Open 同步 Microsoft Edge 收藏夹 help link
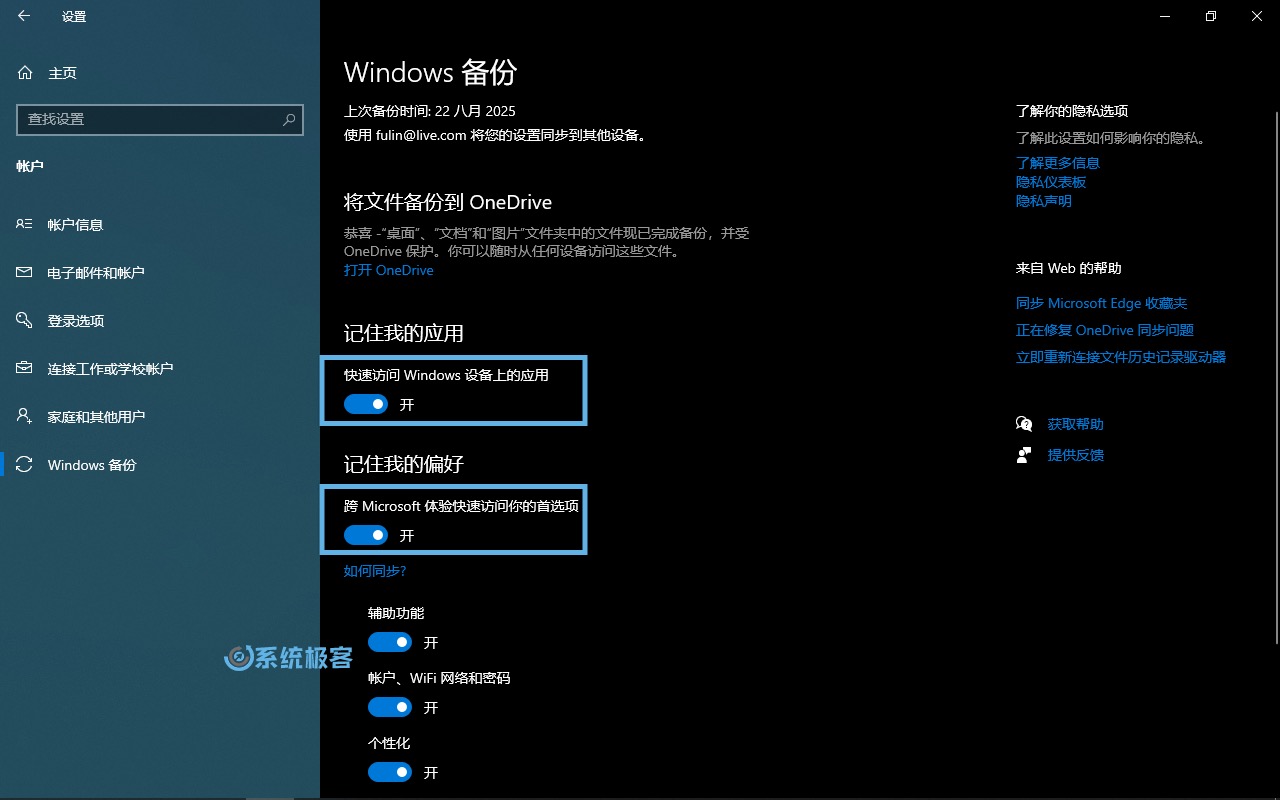The height and width of the screenshot is (800, 1280). coord(1102,303)
